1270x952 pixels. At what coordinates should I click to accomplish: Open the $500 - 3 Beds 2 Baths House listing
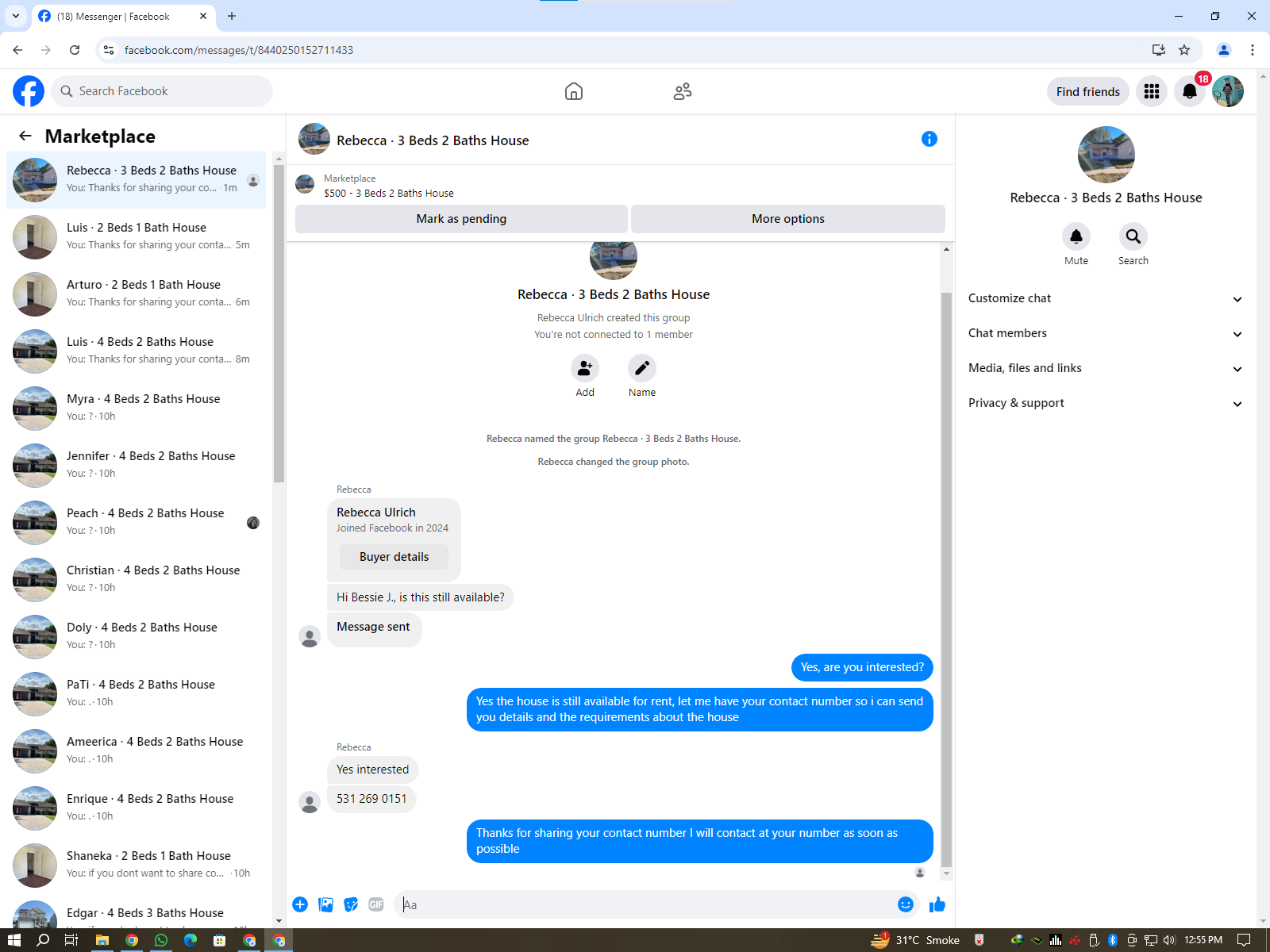point(389,193)
